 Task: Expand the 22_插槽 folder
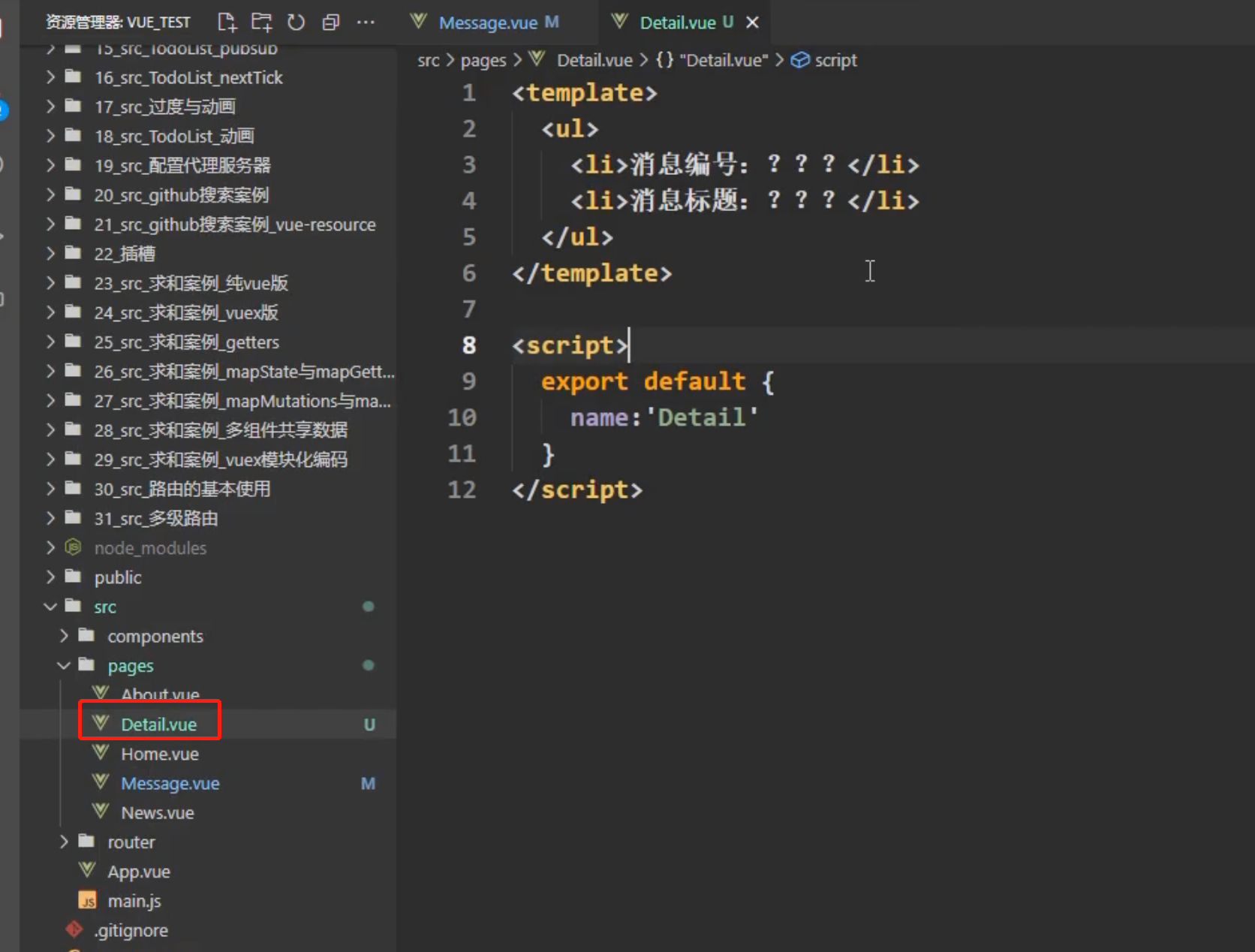pos(208,254)
